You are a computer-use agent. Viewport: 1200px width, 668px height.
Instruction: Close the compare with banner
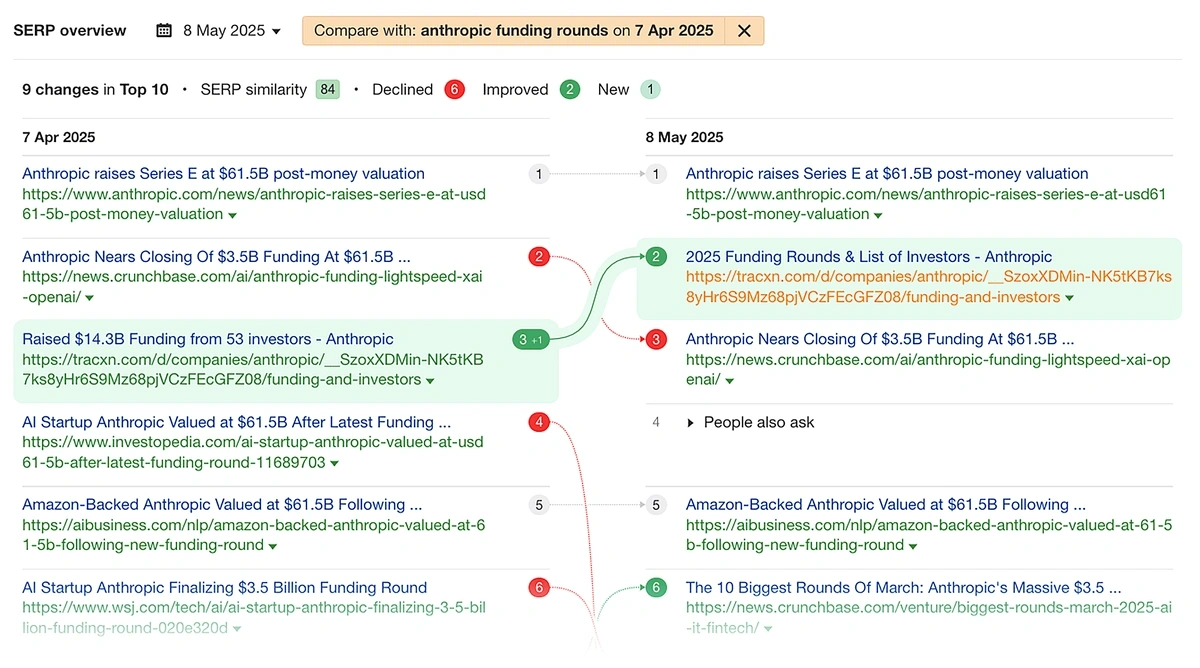(x=744, y=31)
